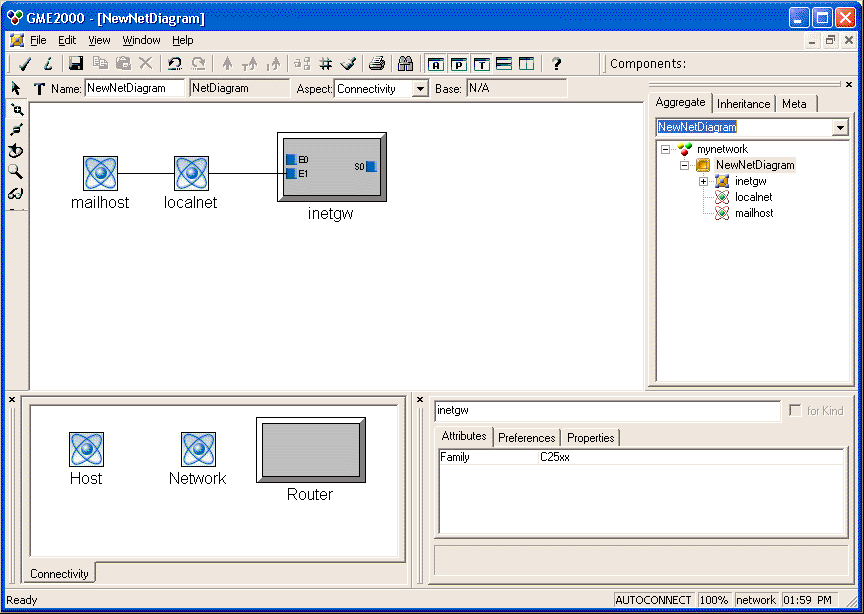Select the Aggregate tab
The height and width of the screenshot is (614, 864).
coord(681,103)
